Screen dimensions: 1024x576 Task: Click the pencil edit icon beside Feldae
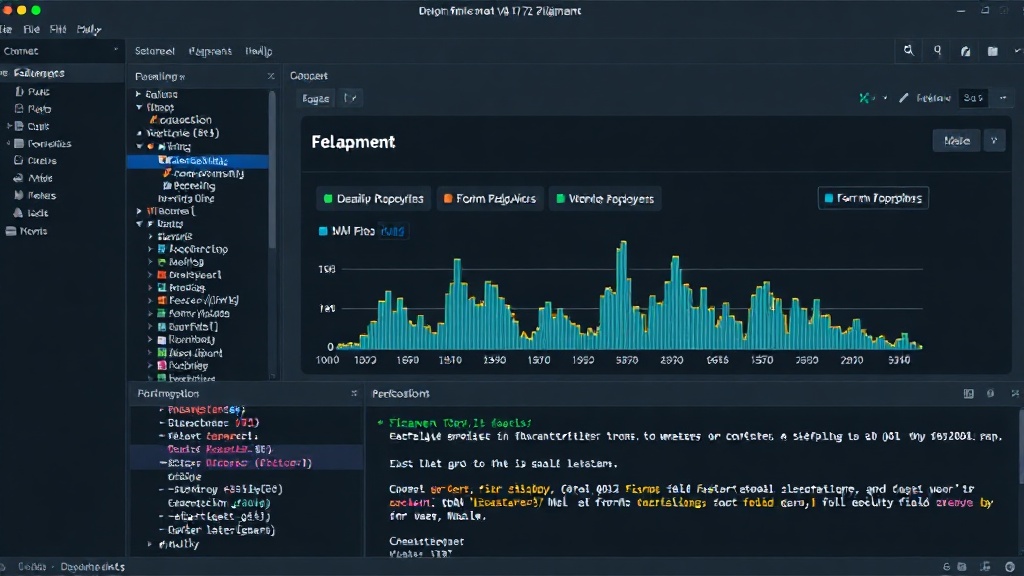pos(904,98)
